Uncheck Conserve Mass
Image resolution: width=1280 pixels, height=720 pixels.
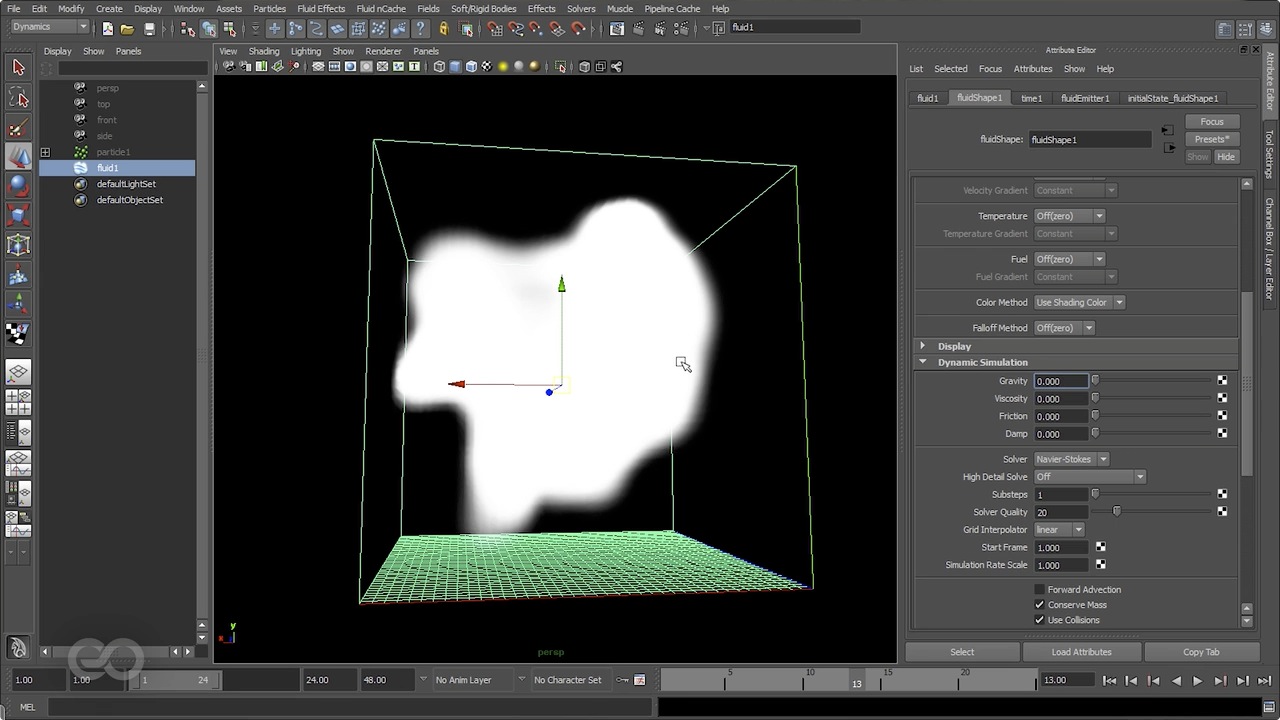[1039, 604]
